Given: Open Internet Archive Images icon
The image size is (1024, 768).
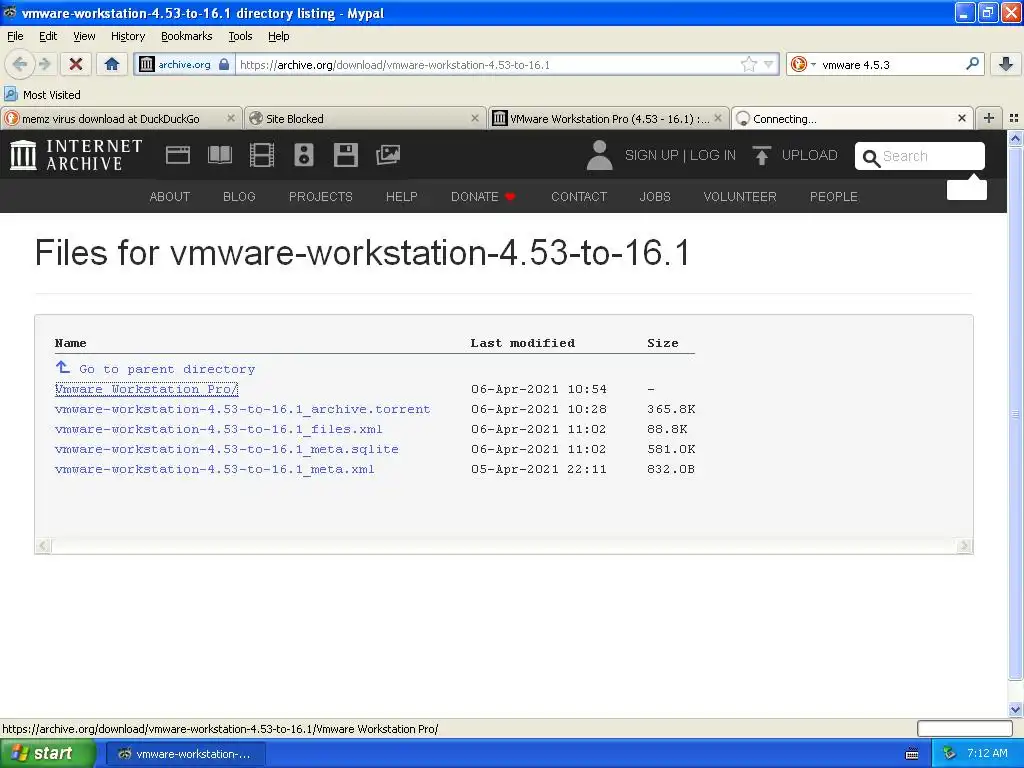Looking at the screenshot, I should tap(388, 155).
